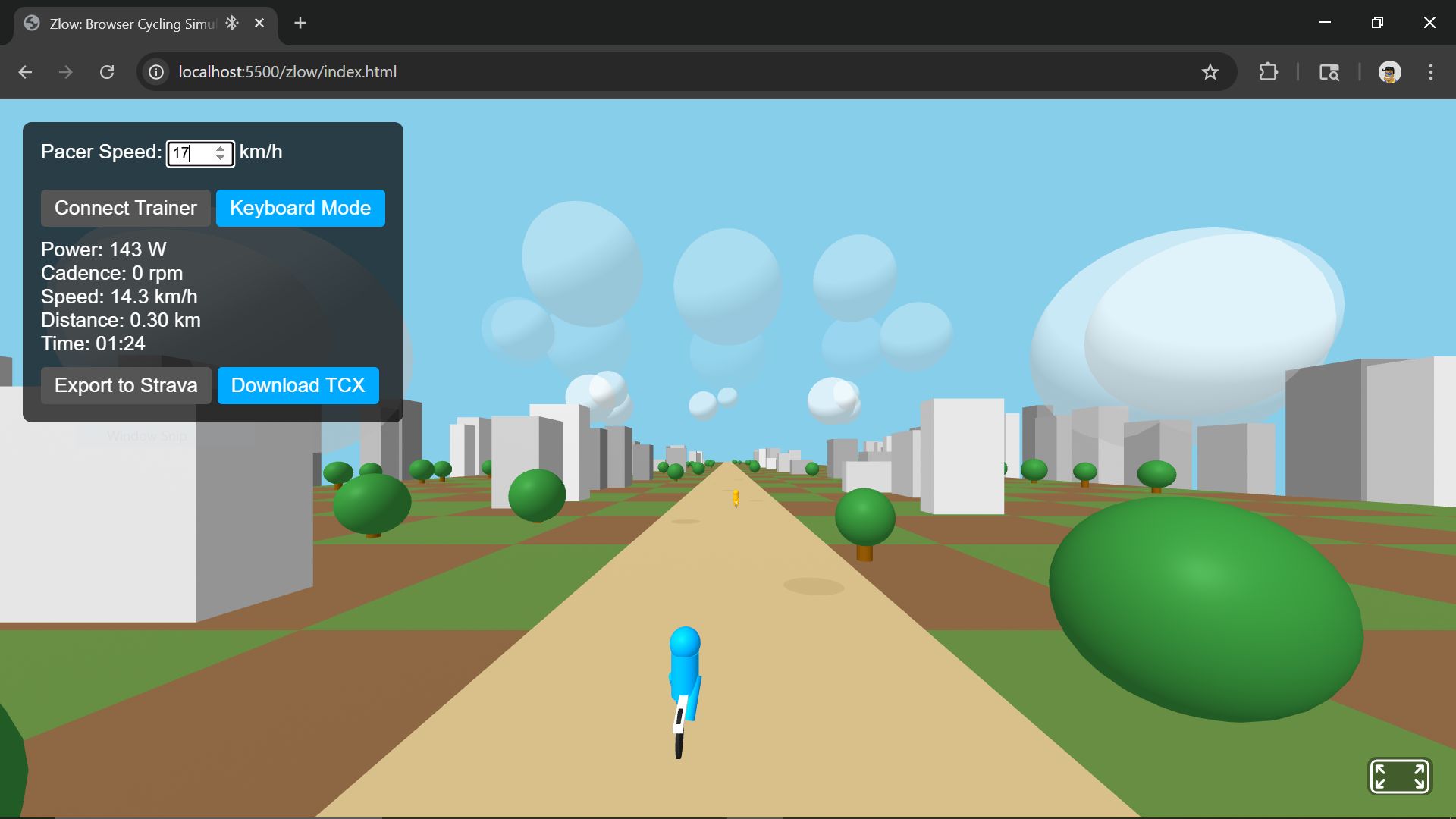This screenshot has height=819, width=1456.
Task: Go back with the browser back arrow
Action: (25, 72)
